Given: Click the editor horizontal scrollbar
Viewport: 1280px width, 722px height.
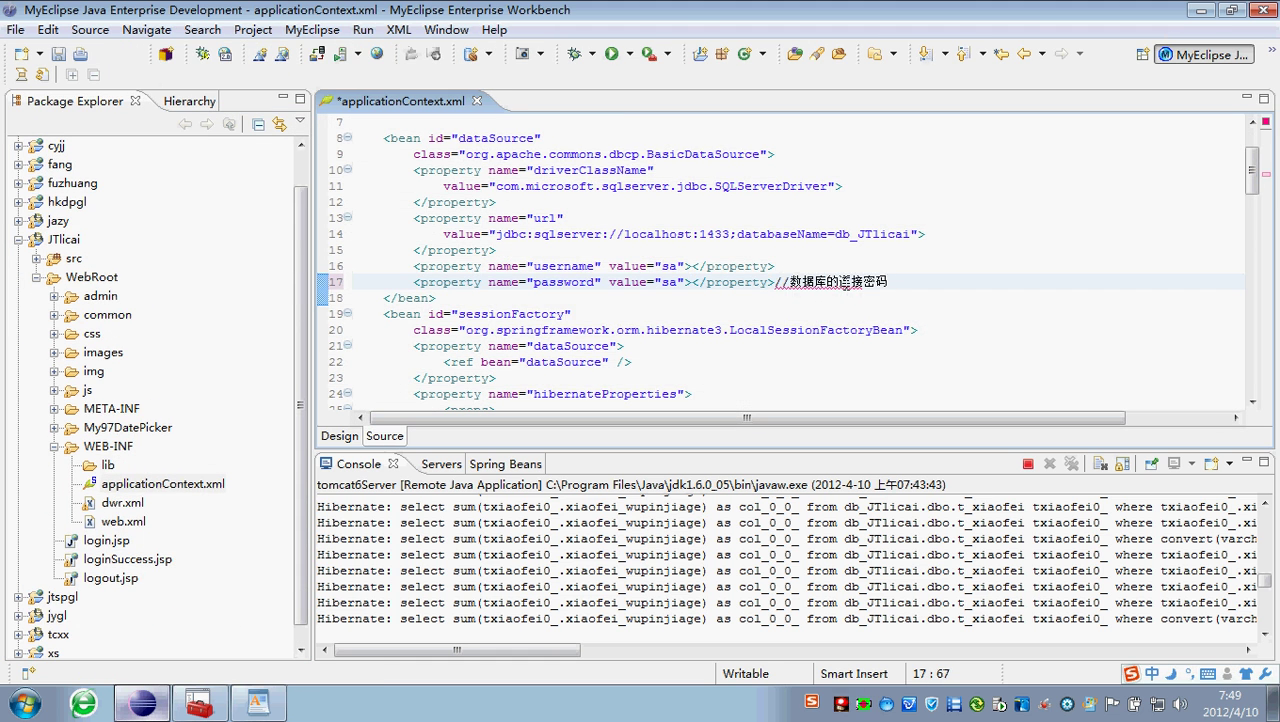Looking at the screenshot, I should (747, 418).
